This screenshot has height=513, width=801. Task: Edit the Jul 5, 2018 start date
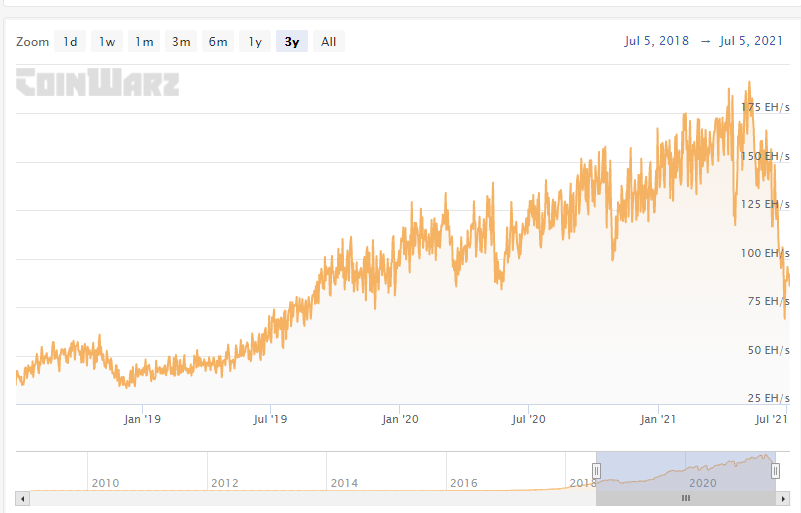point(656,41)
